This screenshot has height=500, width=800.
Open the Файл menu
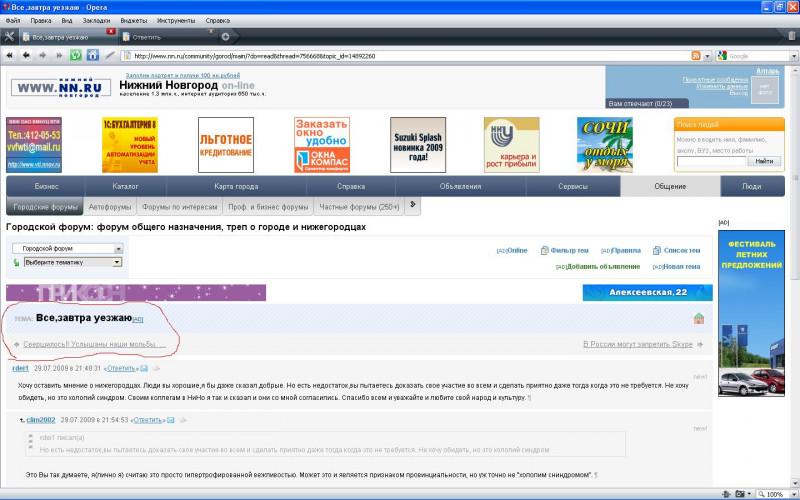tap(13, 20)
